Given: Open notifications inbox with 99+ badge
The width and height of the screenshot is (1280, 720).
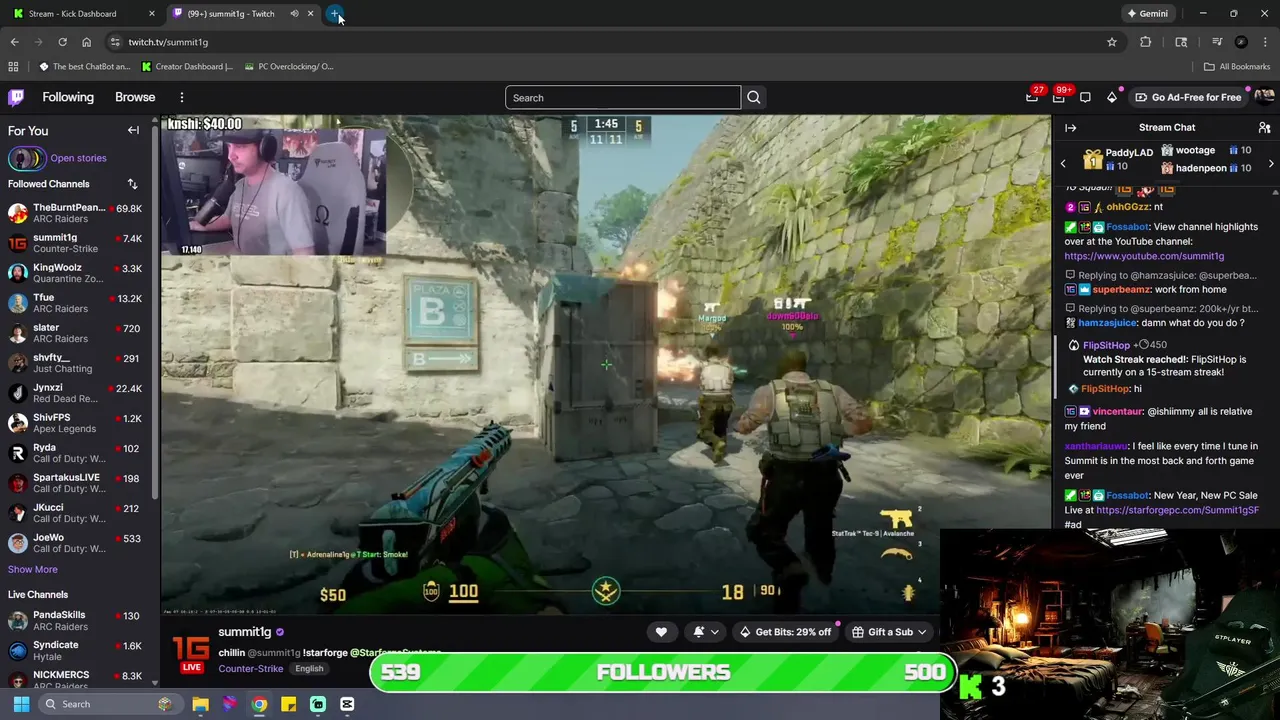Looking at the screenshot, I should 1059,97.
